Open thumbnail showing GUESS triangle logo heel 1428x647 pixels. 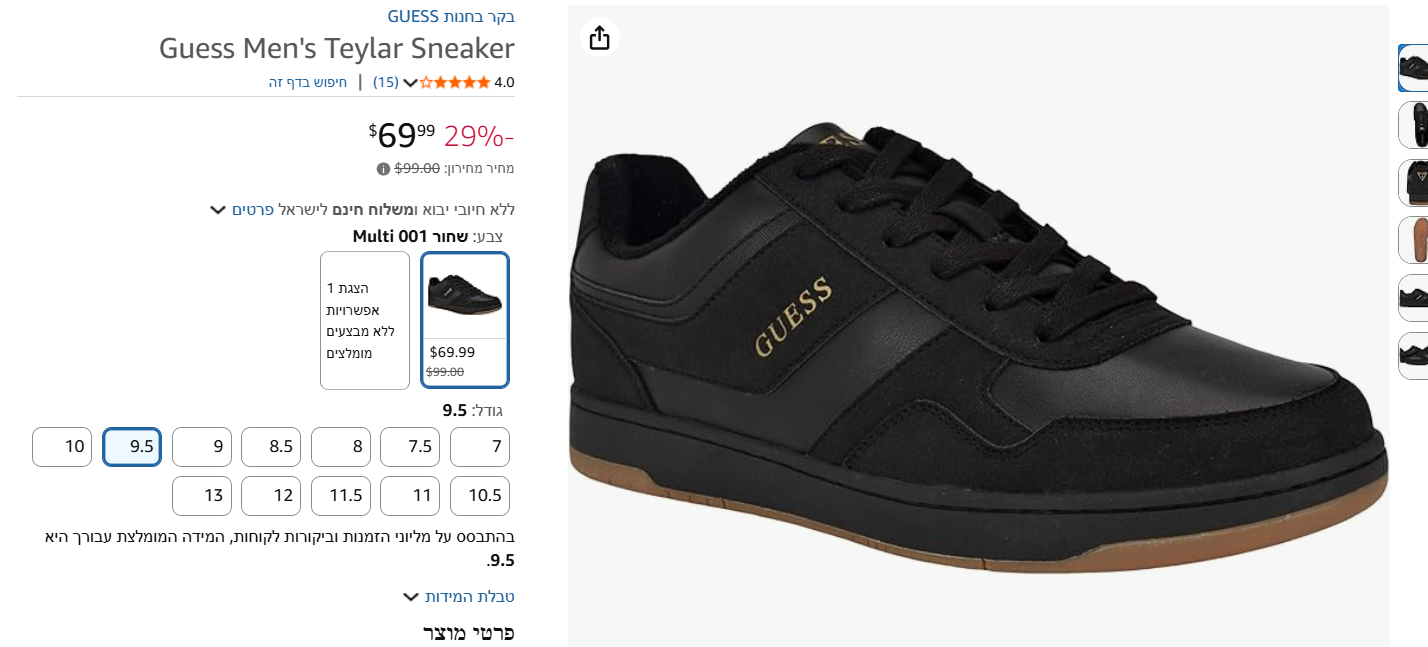(1414, 183)
